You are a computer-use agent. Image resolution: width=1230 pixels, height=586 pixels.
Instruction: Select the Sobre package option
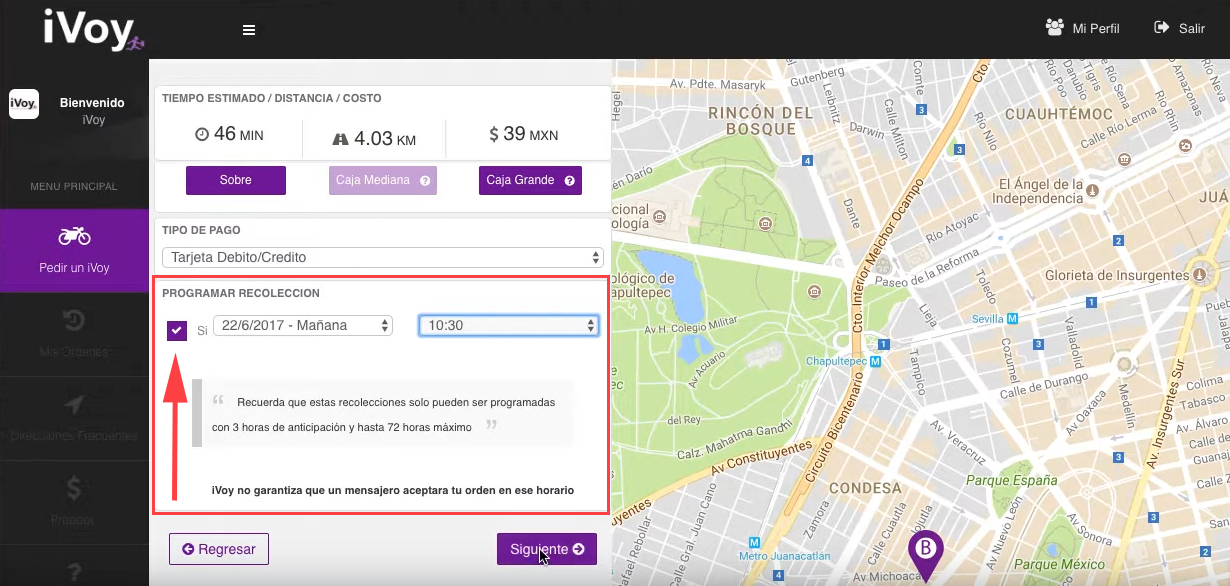click(235, 180)
